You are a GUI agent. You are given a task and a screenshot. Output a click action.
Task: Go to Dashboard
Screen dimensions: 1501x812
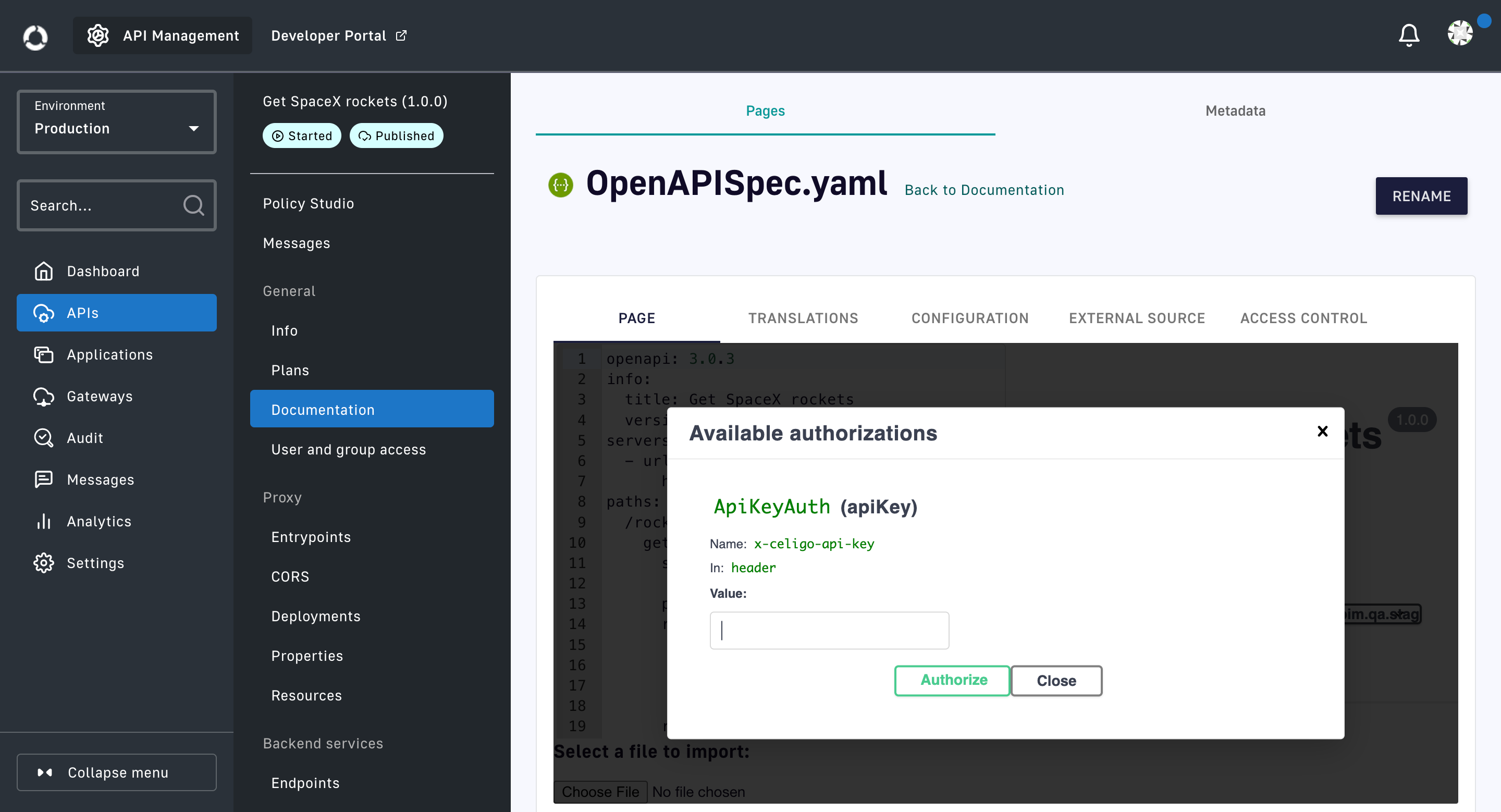pos(117,271)
